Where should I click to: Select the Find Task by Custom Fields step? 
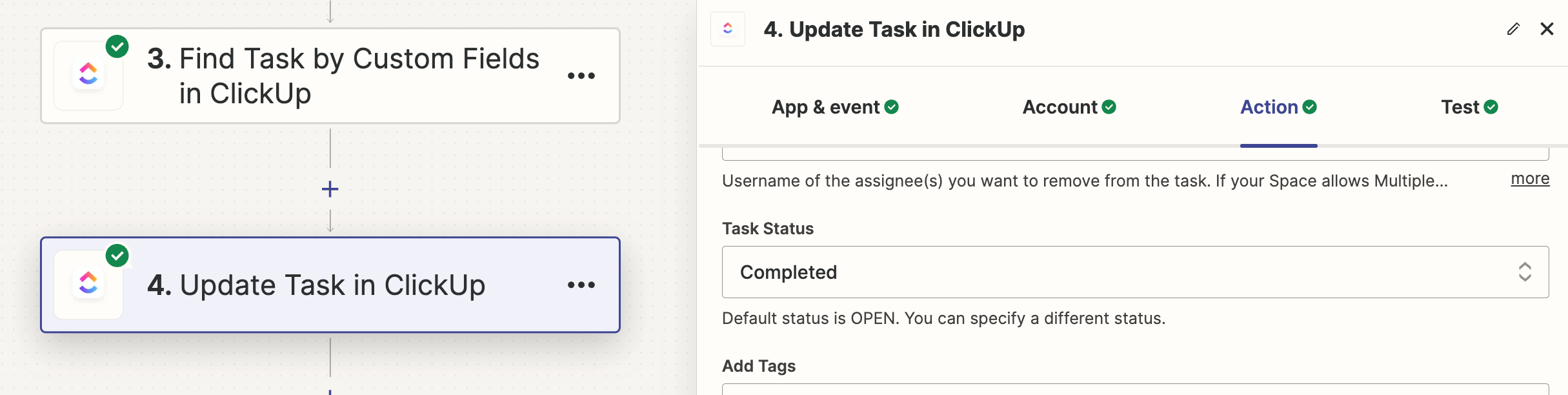tap(342, 76)
